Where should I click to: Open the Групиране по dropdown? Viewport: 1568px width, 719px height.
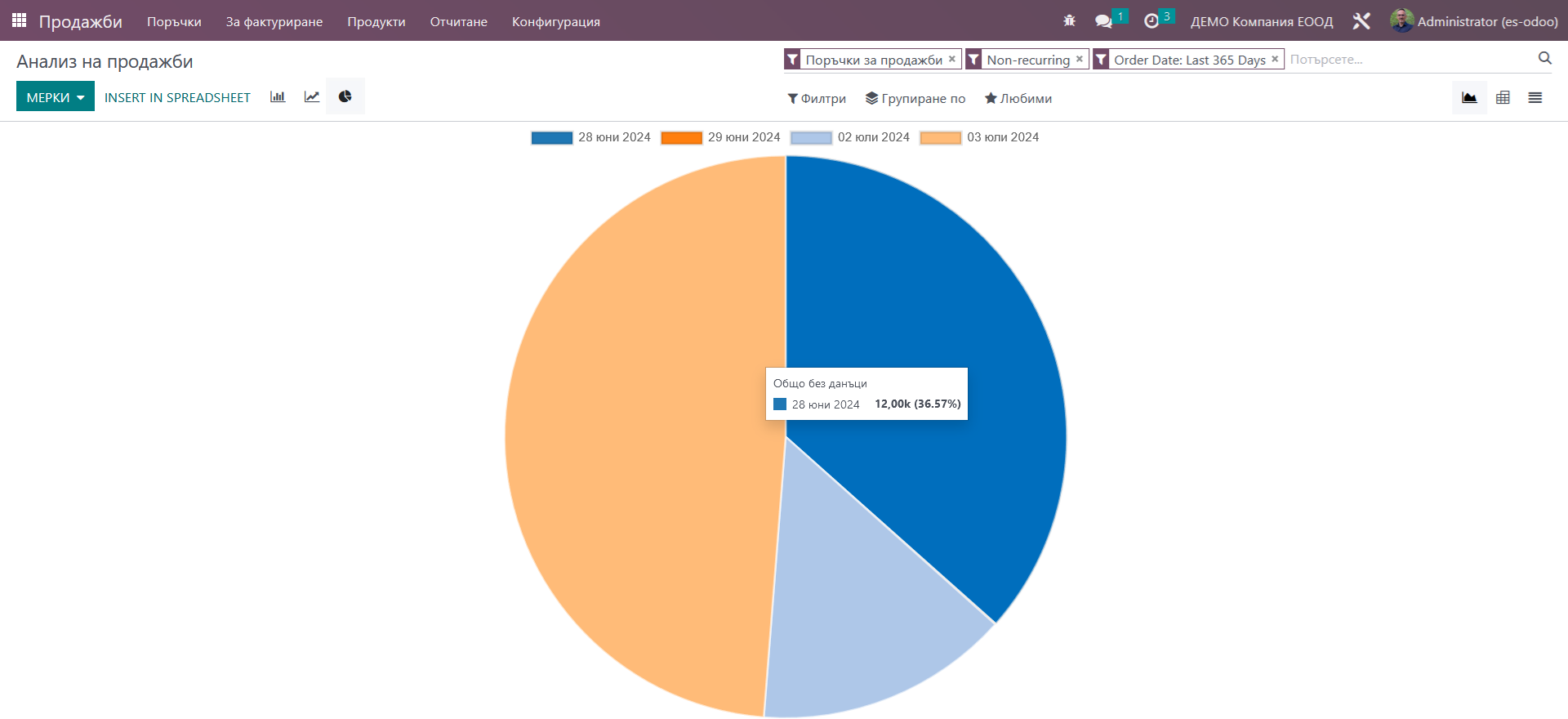click(x=915, y=98)
